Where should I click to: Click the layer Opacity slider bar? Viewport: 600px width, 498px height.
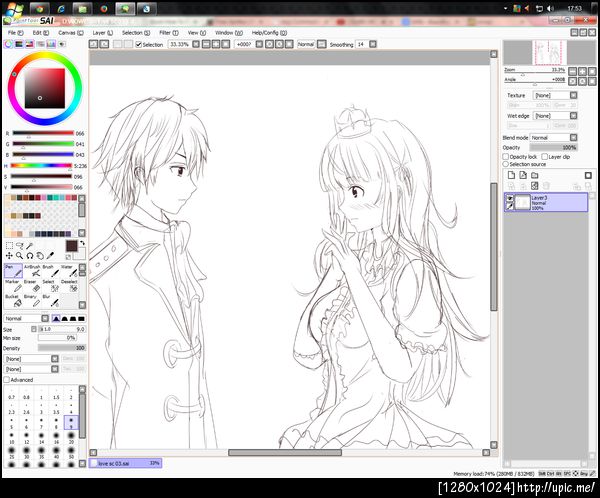pyautogui.click(x=554, y=147)
